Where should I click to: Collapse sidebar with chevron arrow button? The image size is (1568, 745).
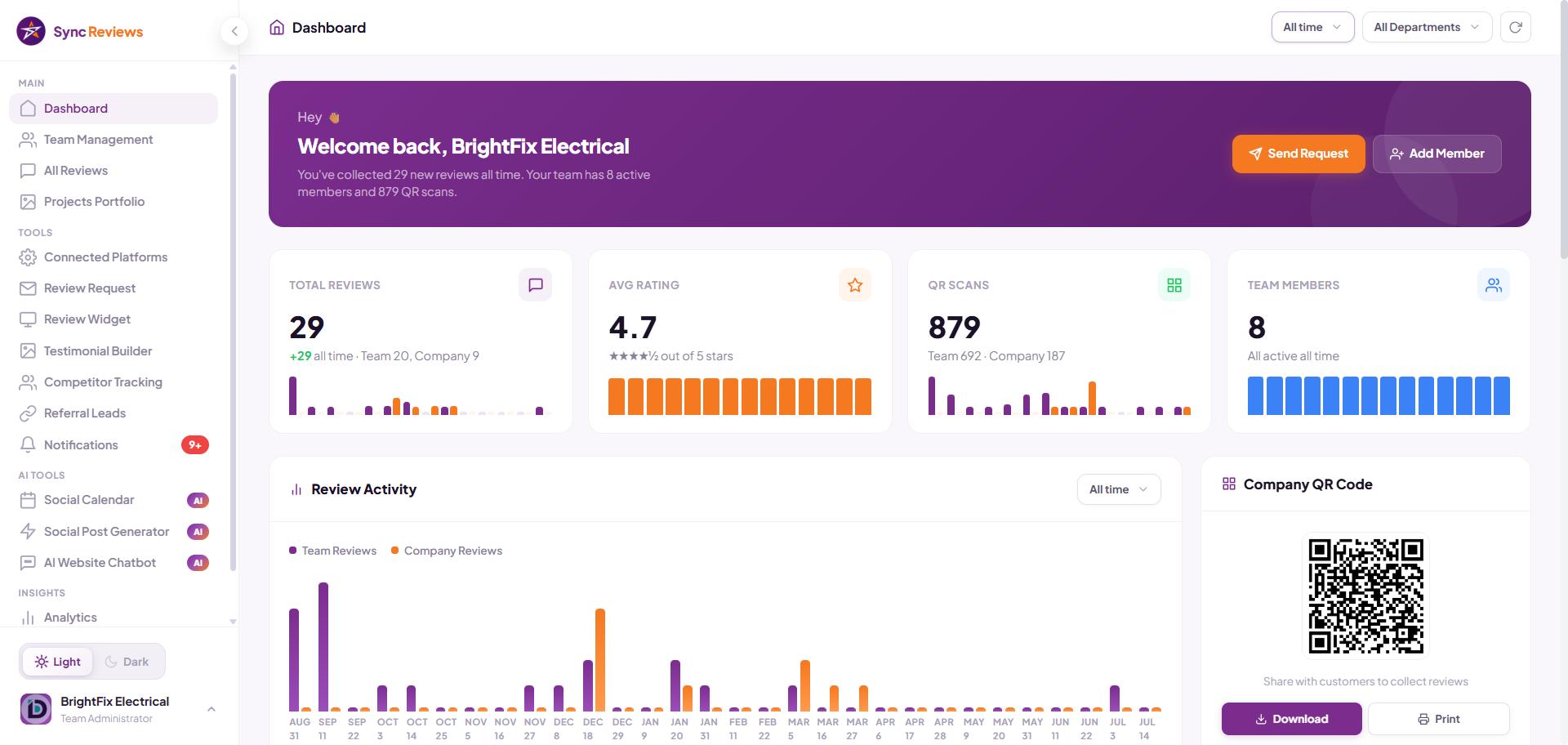tap(234, 31)
